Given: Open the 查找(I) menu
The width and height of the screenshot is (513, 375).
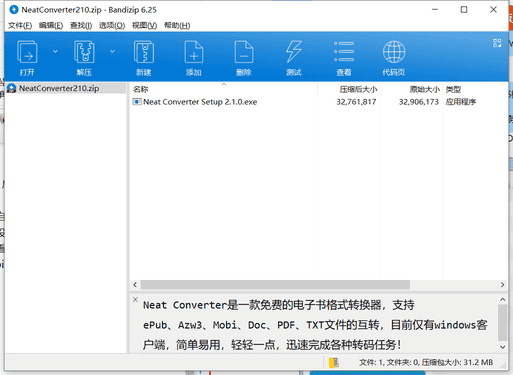Looking at the screenshot, I should click(81, 25).
